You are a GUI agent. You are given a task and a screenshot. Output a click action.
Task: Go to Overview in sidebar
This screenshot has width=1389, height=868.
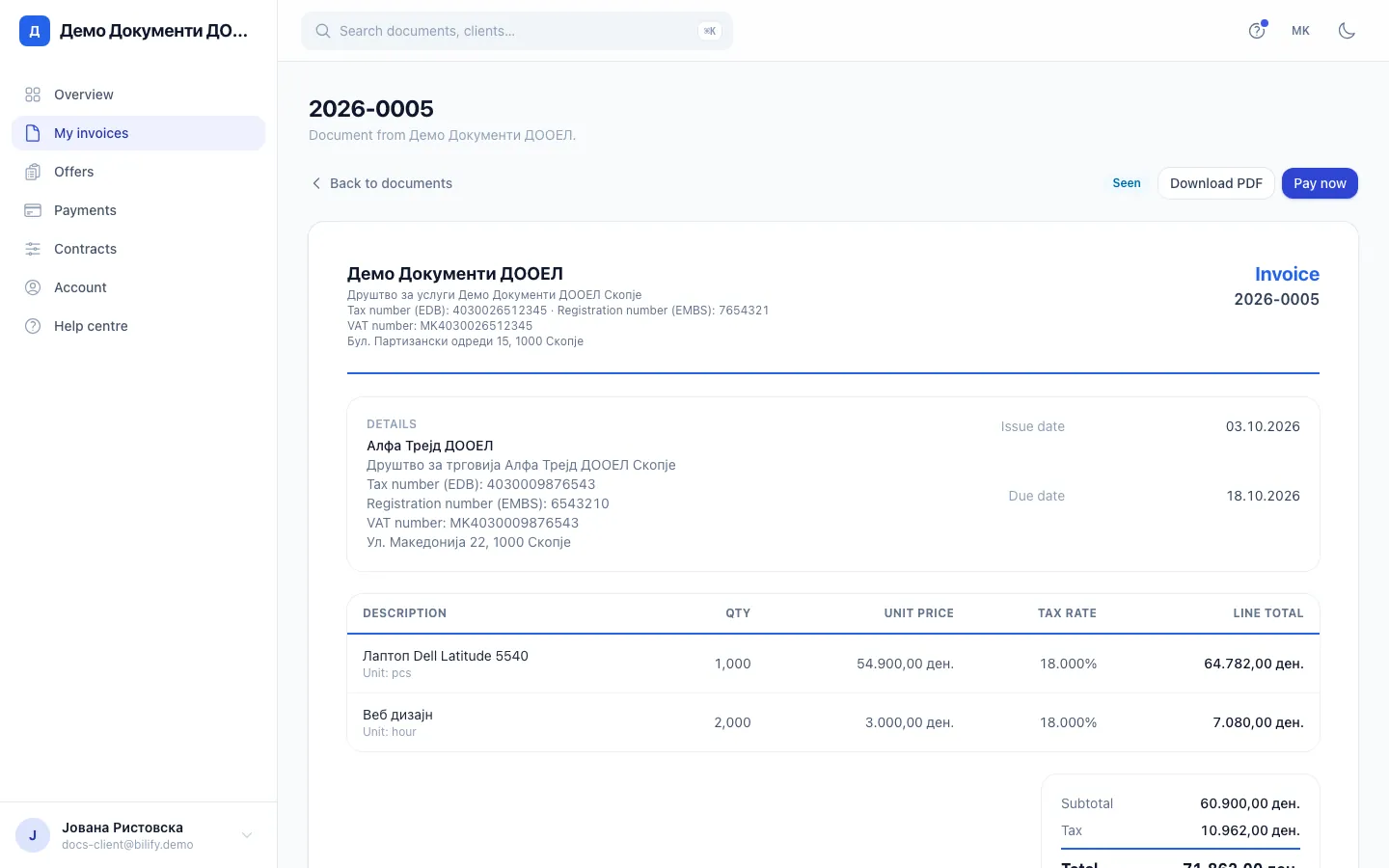tap(138, 95)
